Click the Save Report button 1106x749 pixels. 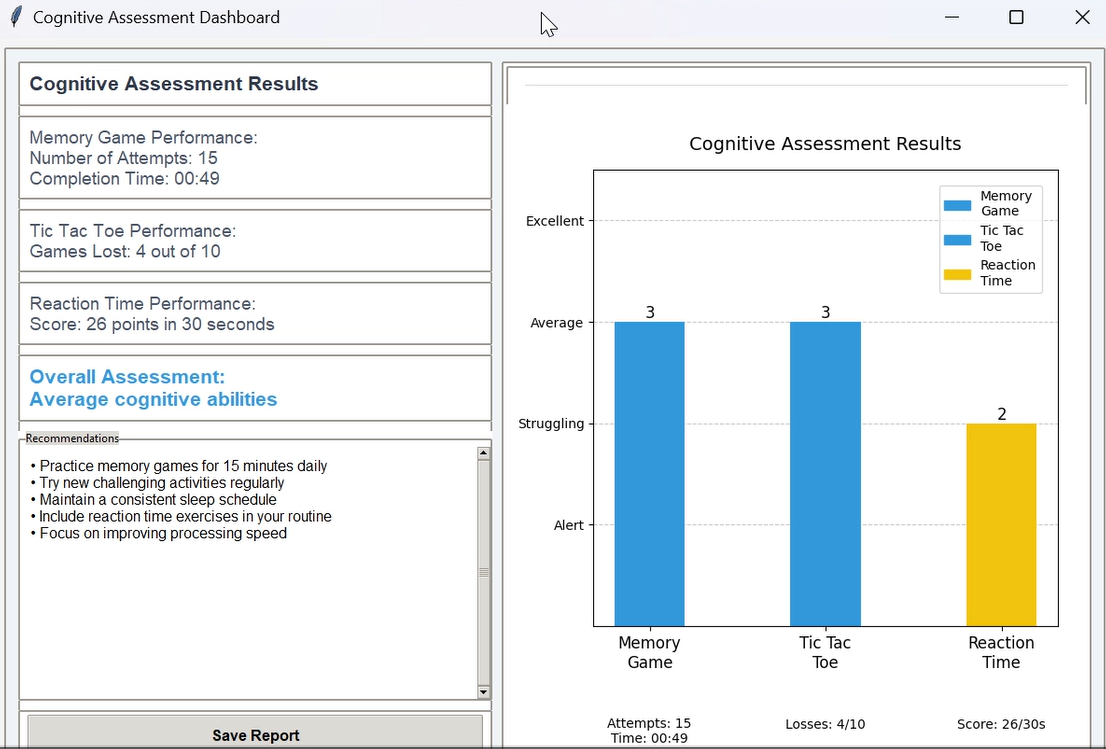pyautogui.click(x=255, y=733)
